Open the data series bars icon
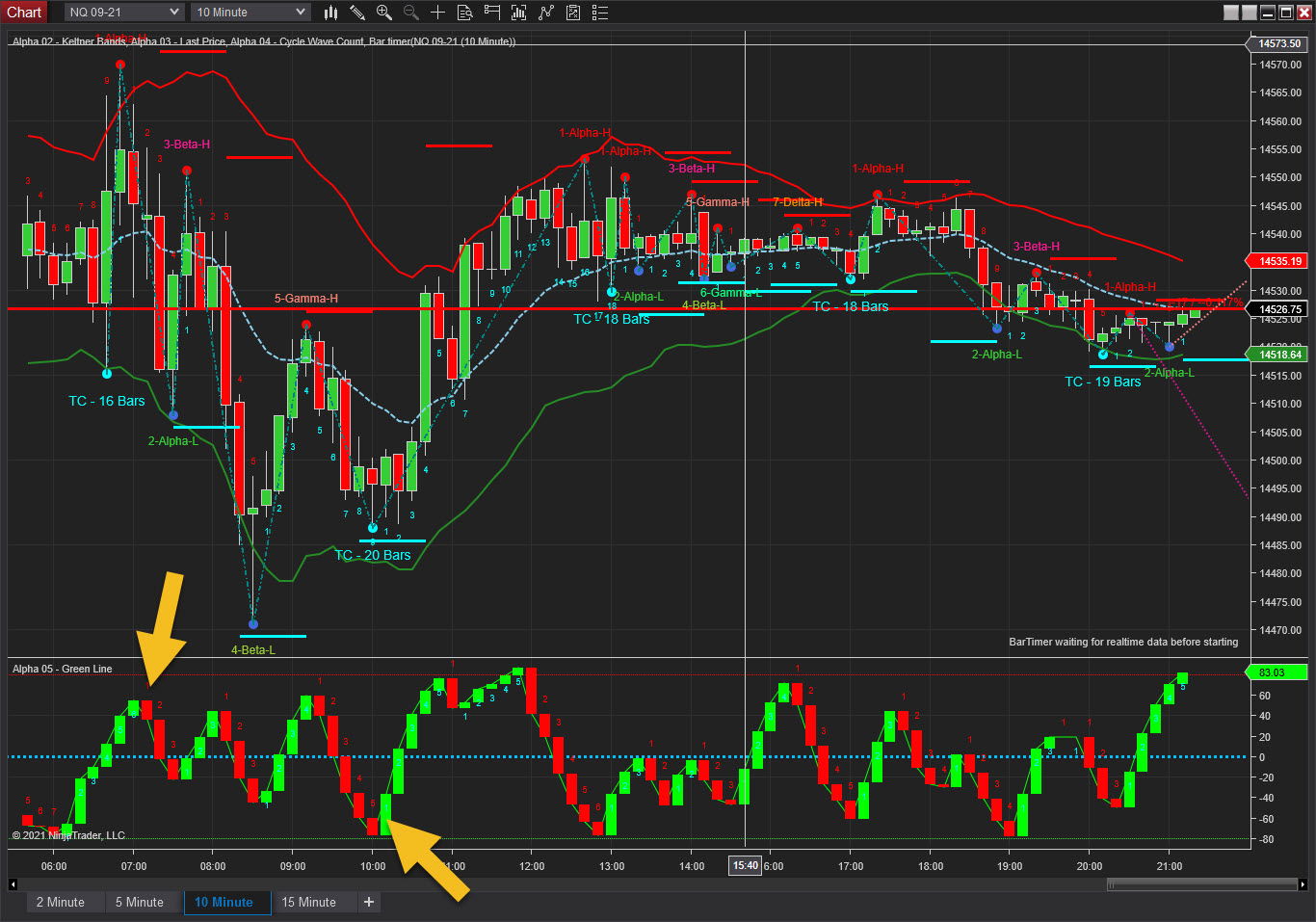This screenshot has width=1316, height=922. pyautogui.click(x=519, y=13)
